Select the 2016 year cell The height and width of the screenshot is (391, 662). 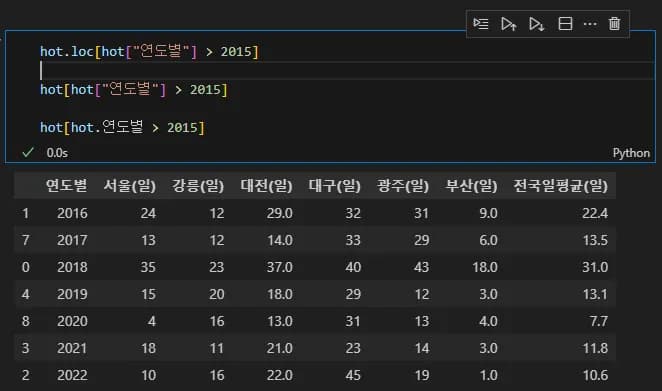point(72,213)
